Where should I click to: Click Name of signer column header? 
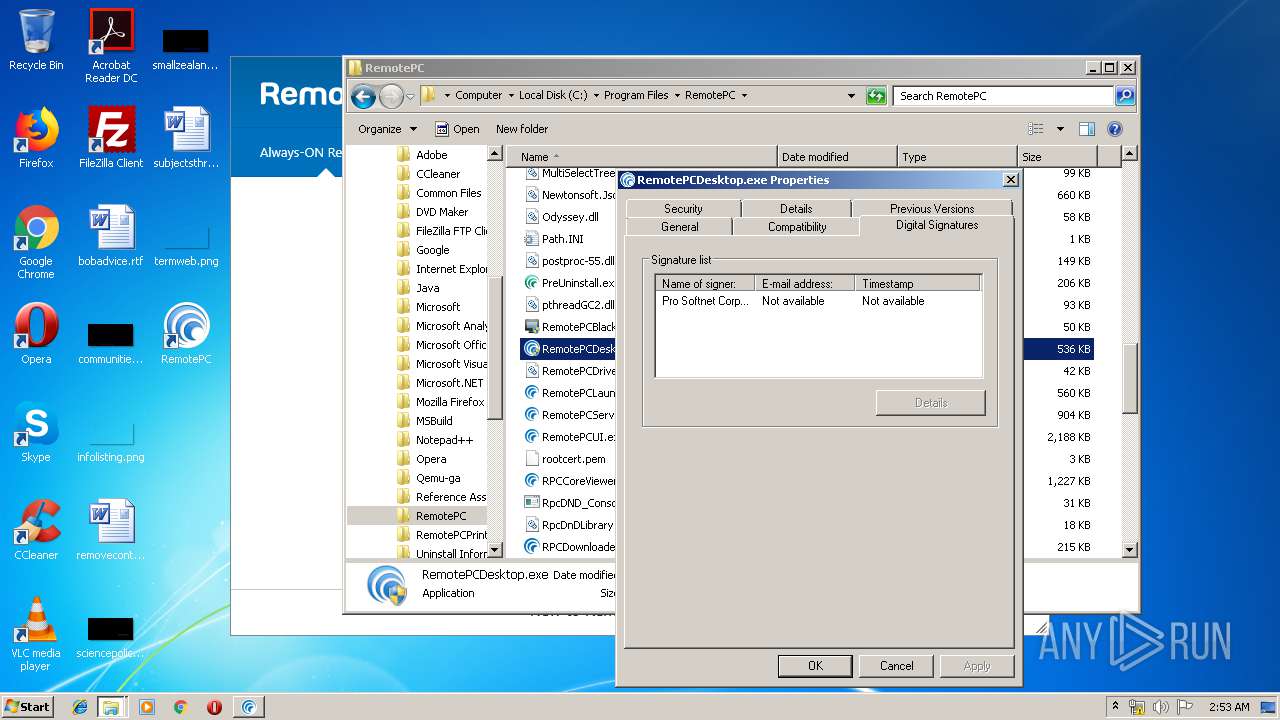click(x=705, y=284)
